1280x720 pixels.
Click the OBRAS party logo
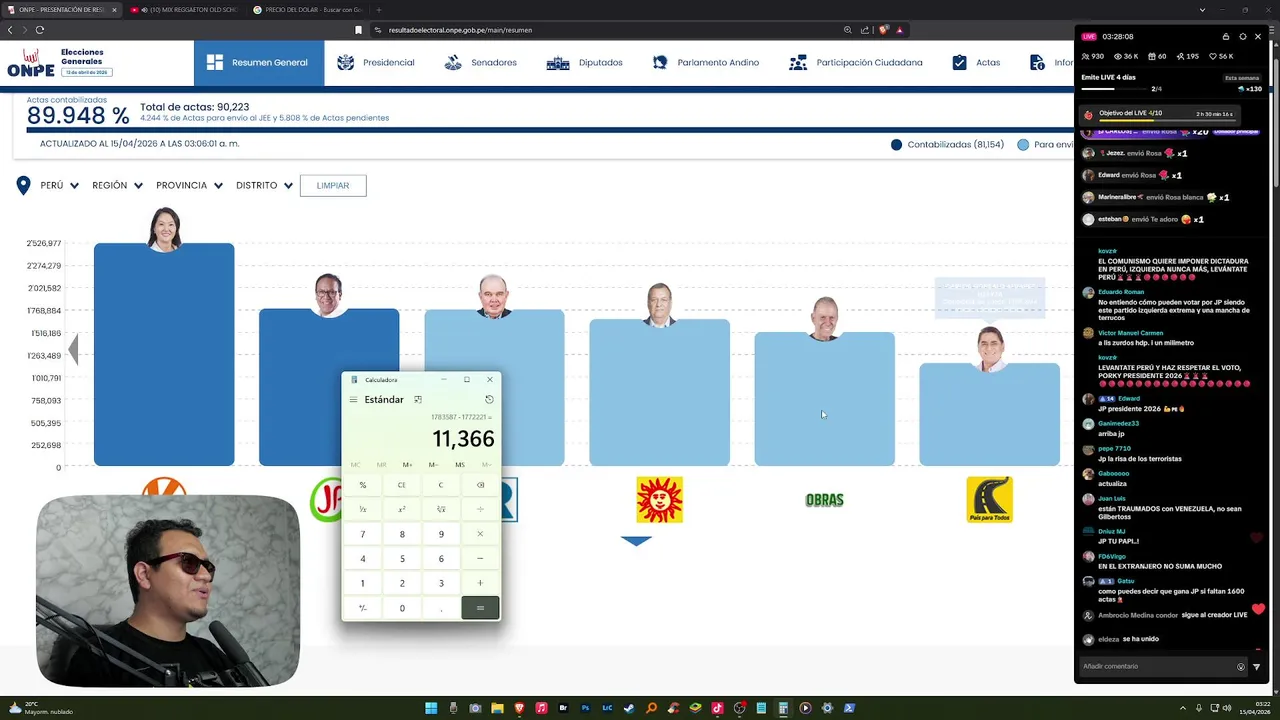click(825, 500)
